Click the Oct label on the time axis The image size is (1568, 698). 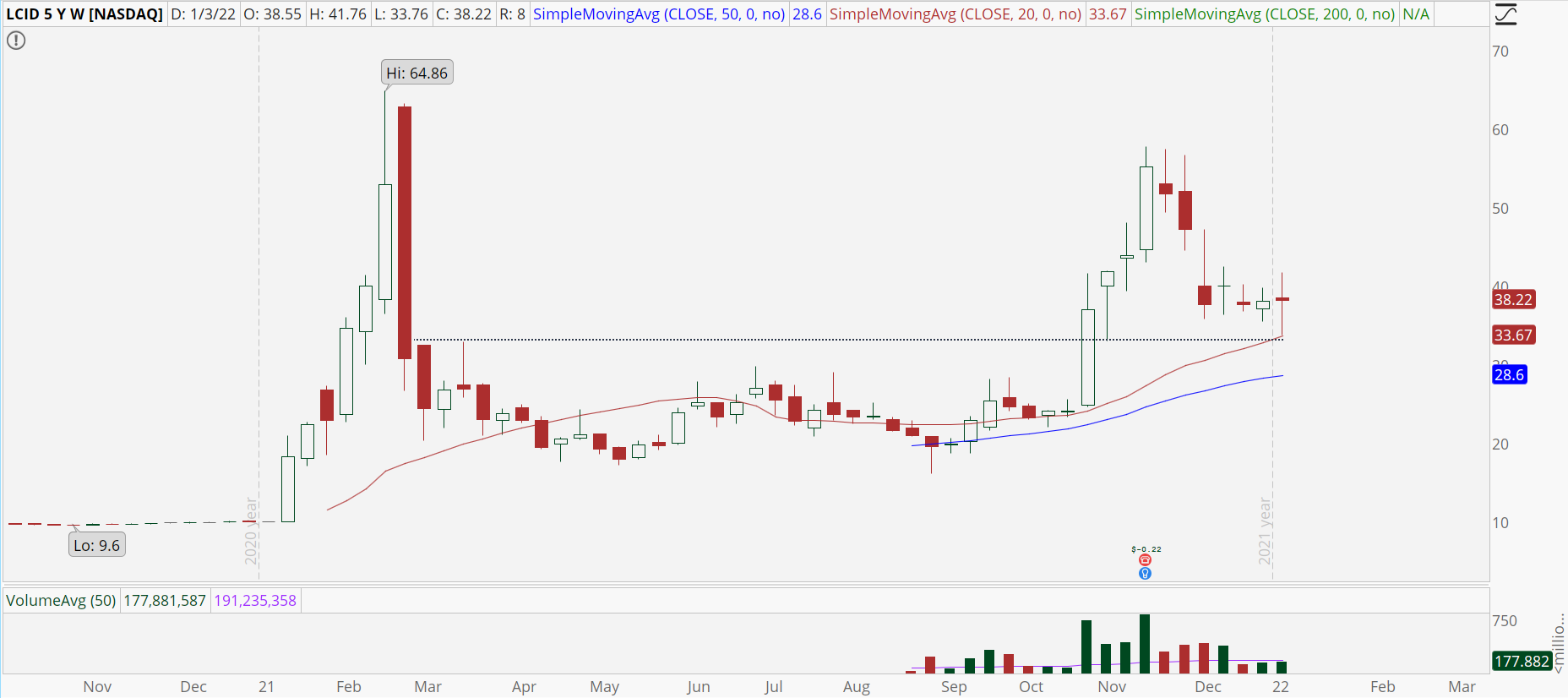1032,687
